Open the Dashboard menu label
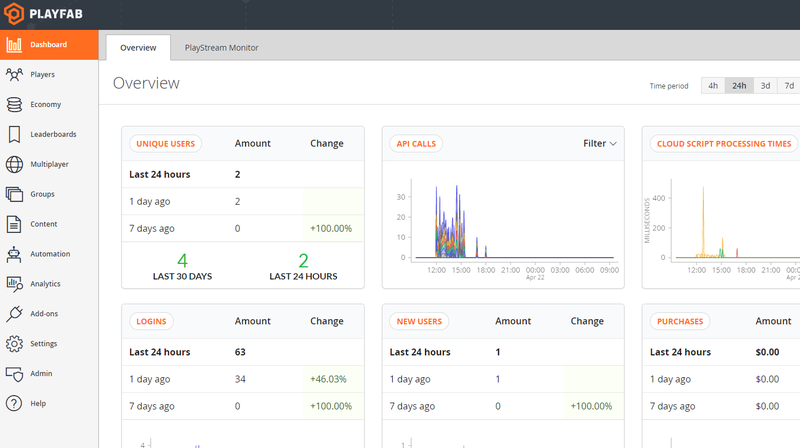Image resolution: width=800 pixels, height=448 pixels. 48,45
